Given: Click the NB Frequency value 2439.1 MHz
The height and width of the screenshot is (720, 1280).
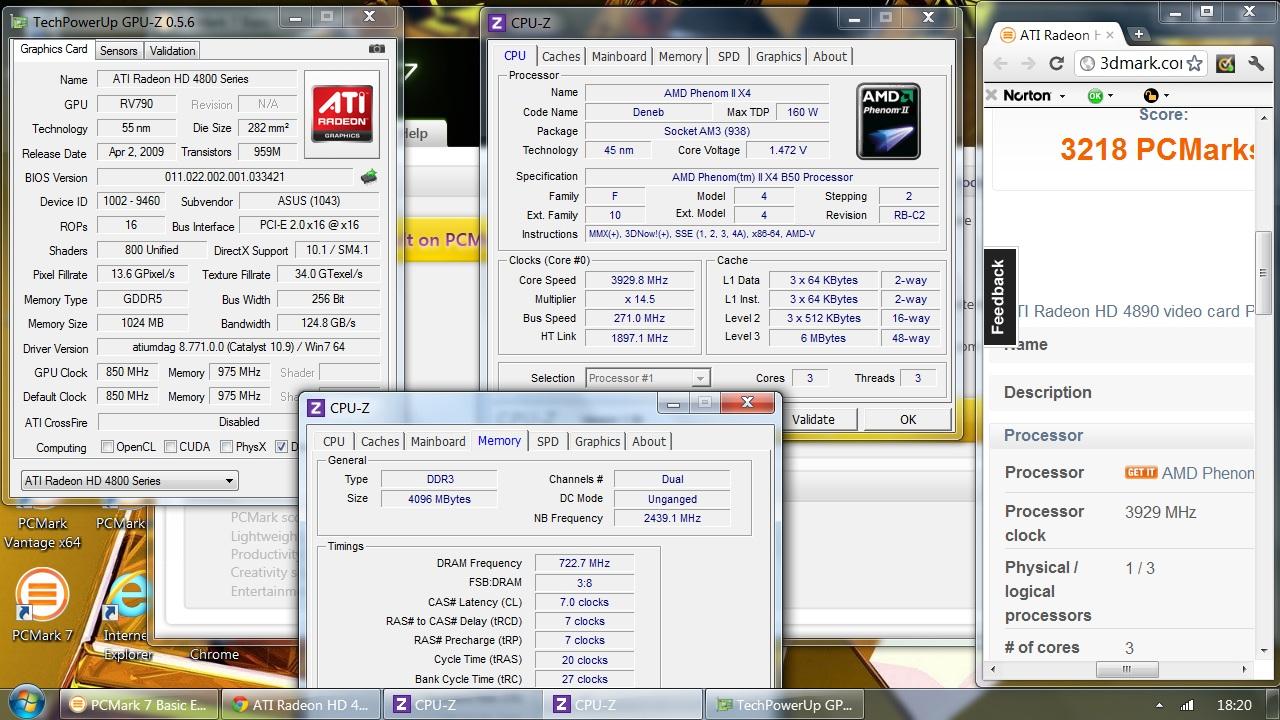Looking at the screenshot, I should (x=672, y=518).
